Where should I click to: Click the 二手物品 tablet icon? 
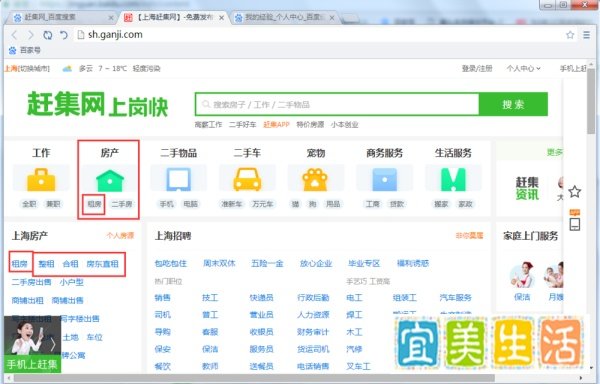click(178, 179)
